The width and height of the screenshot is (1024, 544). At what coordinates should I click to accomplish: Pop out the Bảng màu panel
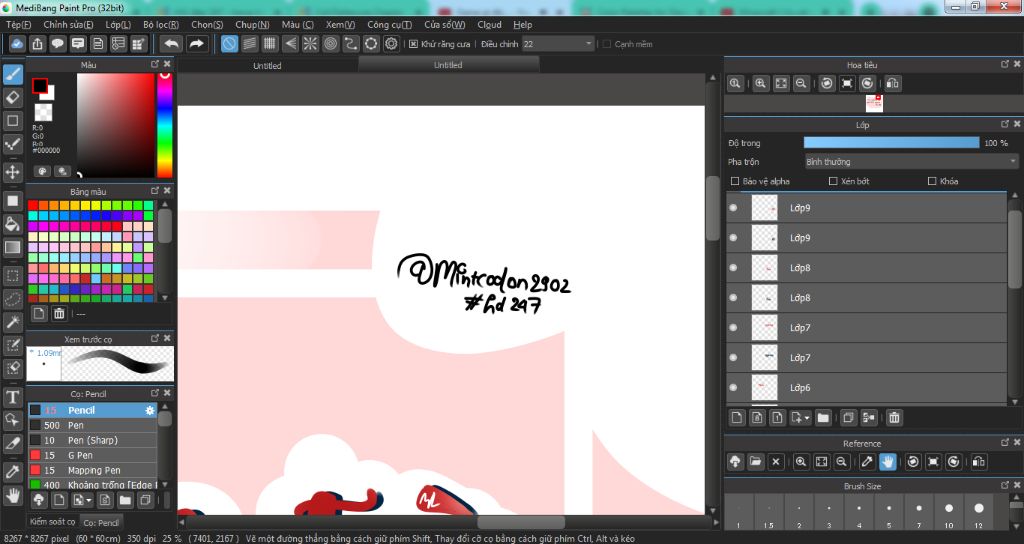[155, 191]
